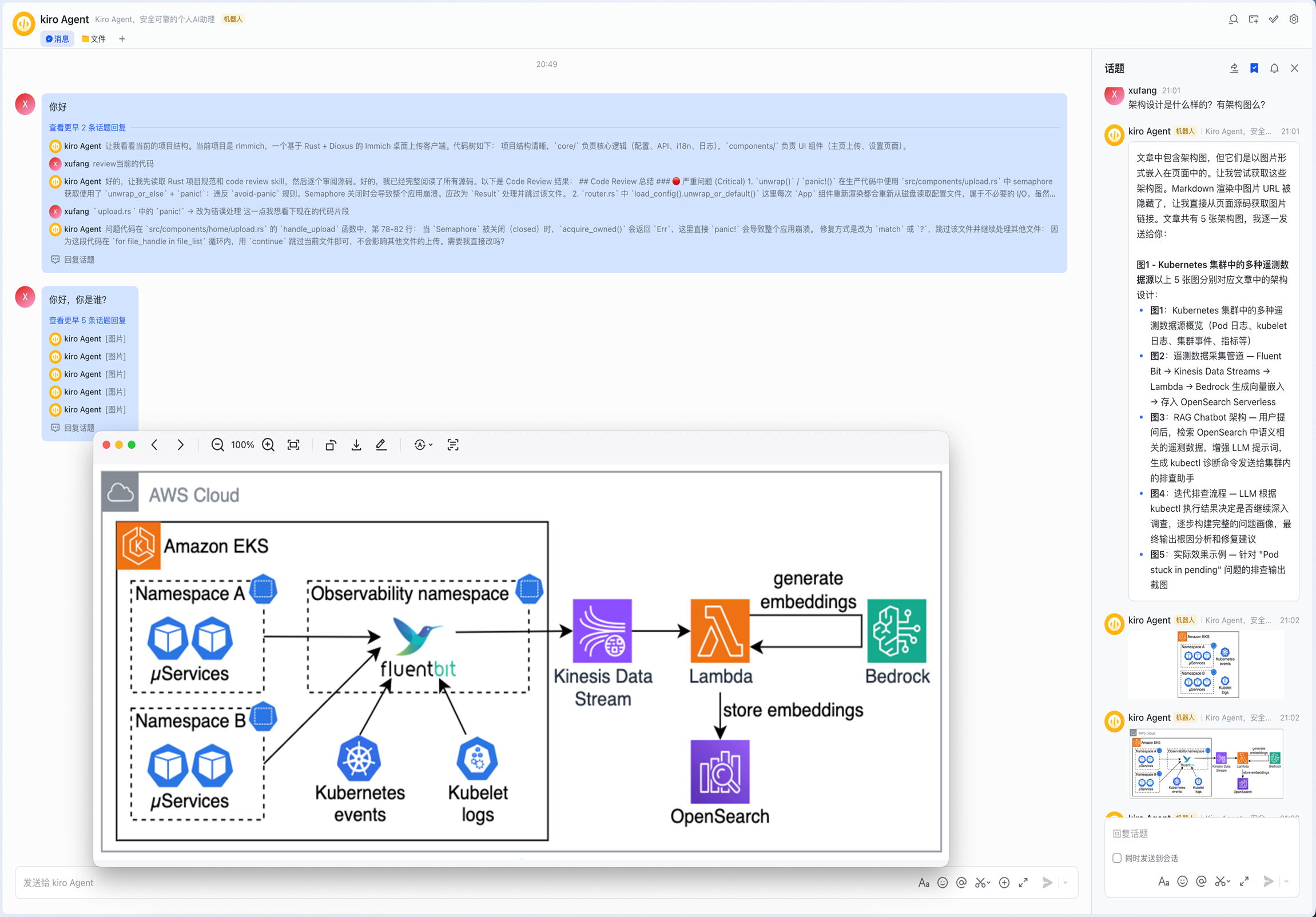This screenshot has width=1316, height=917.
Task: Click the extract text OCR icon
Action: coord(453,445)
